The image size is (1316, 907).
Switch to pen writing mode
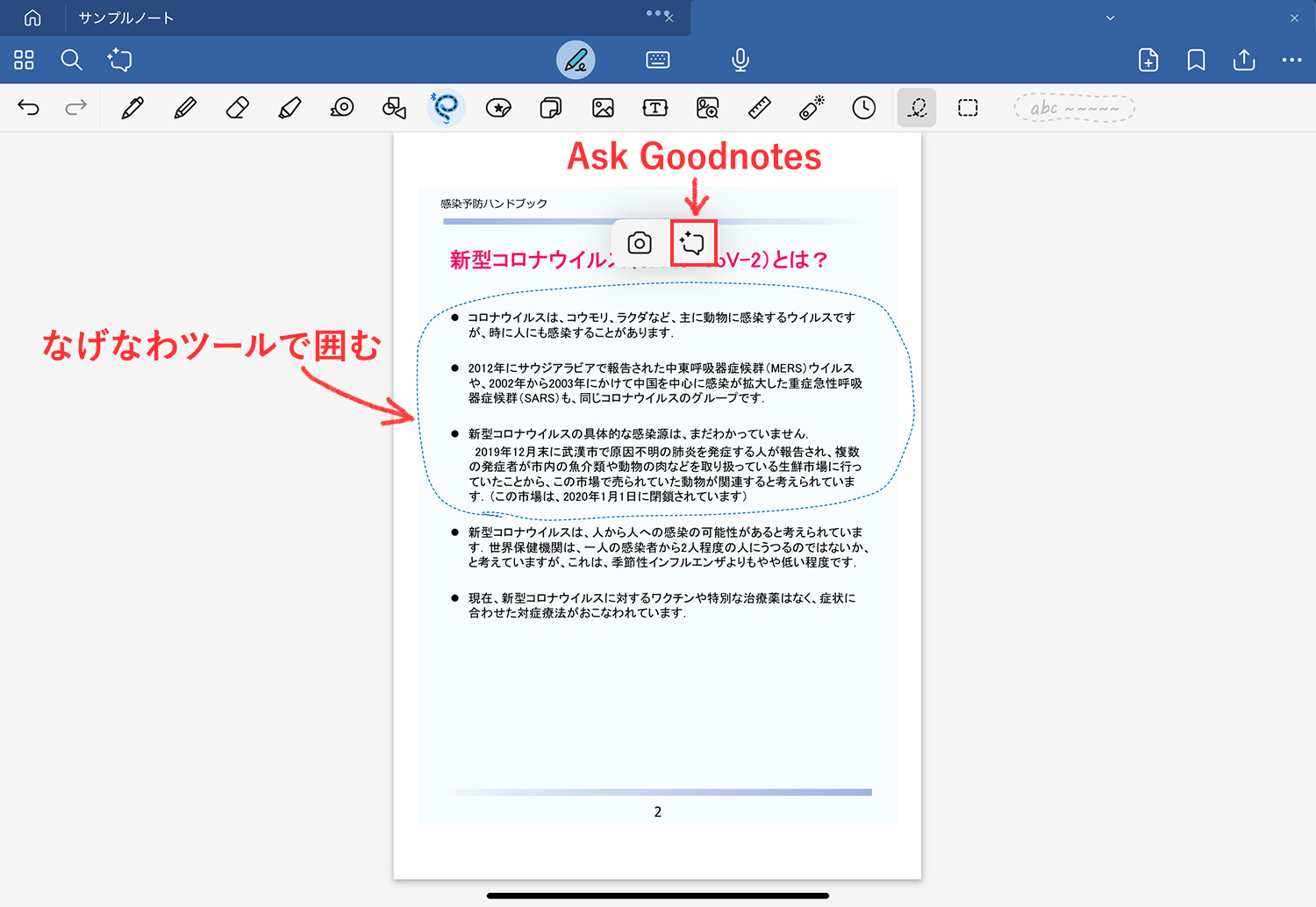click(x=576, y=60)
